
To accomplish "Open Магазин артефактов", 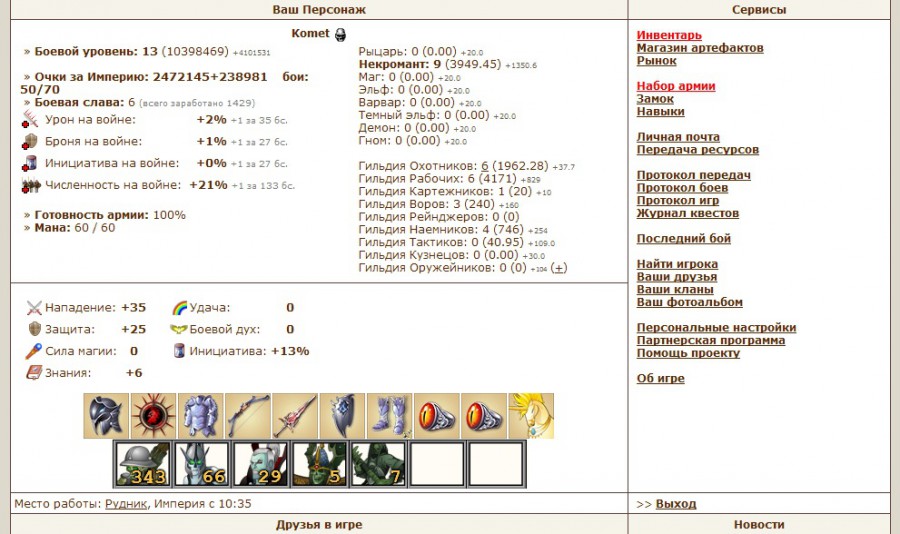I will [700, 48].
